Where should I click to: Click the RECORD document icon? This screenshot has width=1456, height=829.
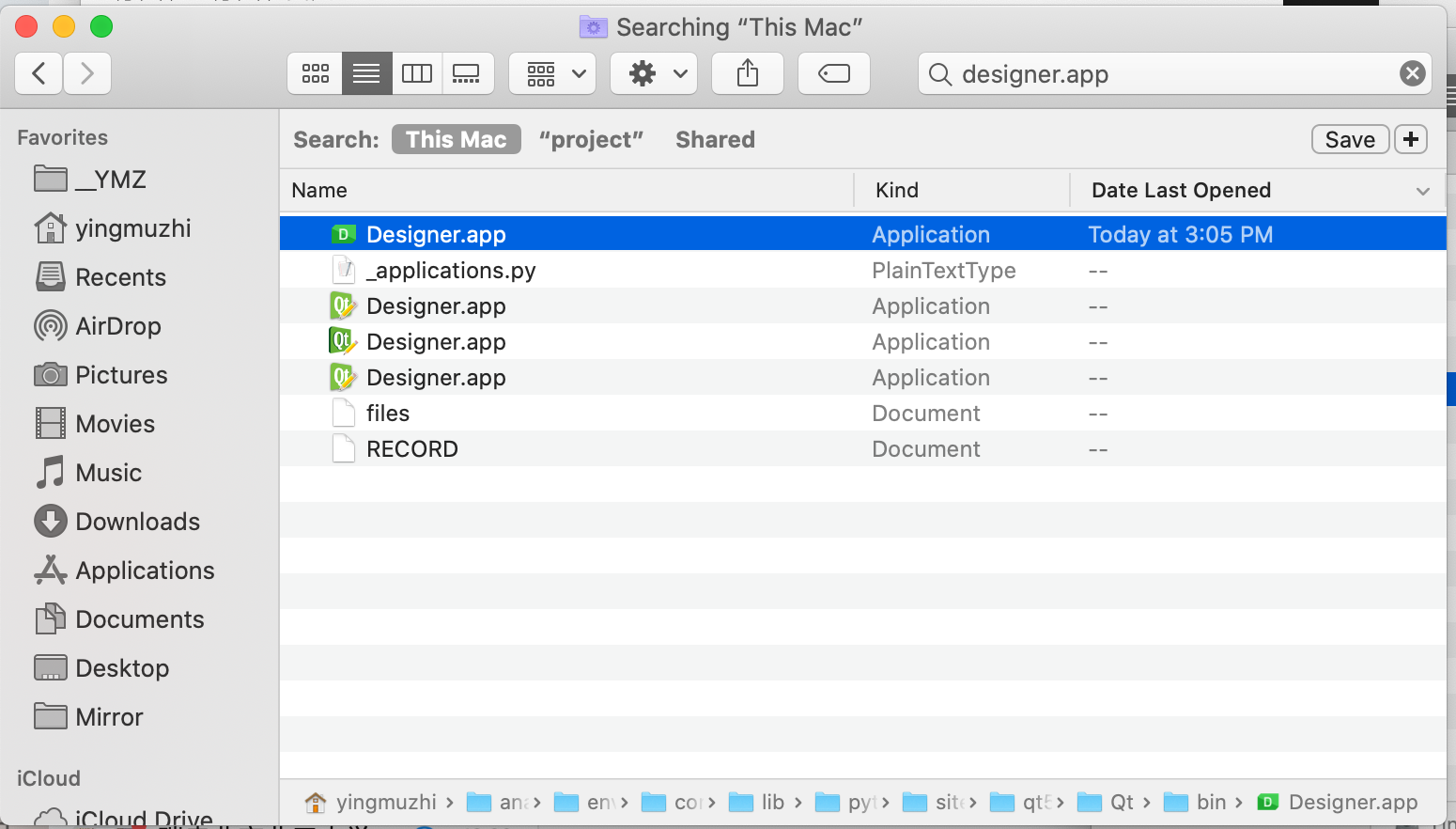click(344, 448)
